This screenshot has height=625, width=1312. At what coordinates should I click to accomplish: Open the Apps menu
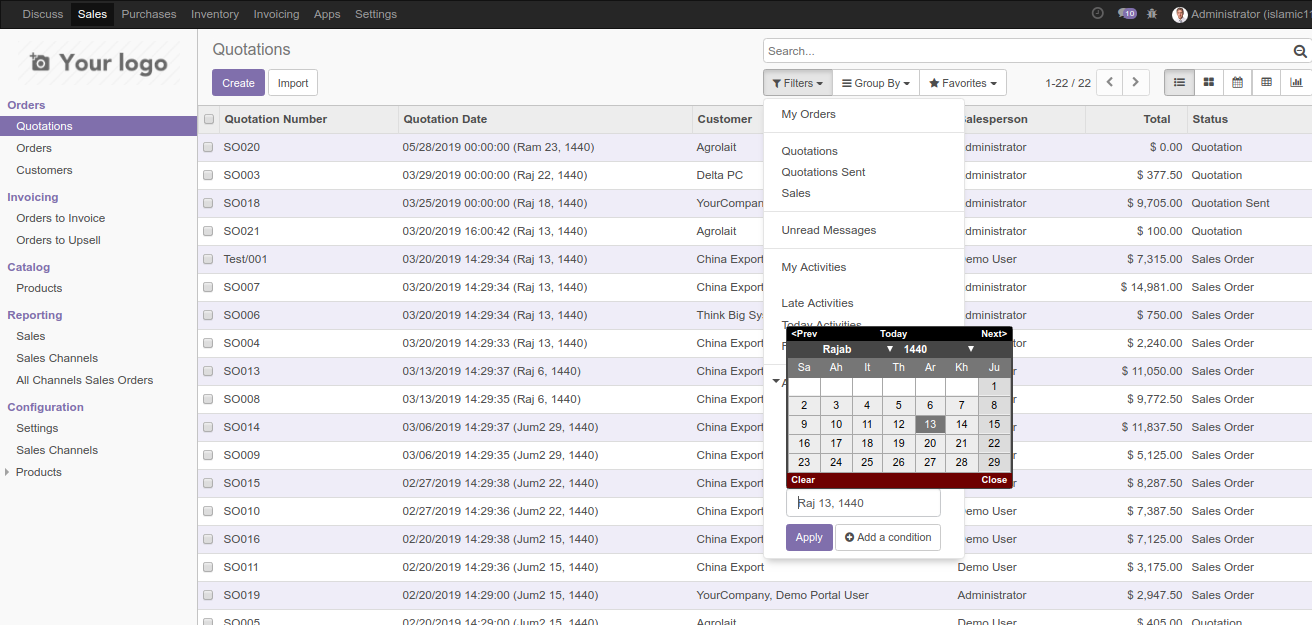[327, 14]
